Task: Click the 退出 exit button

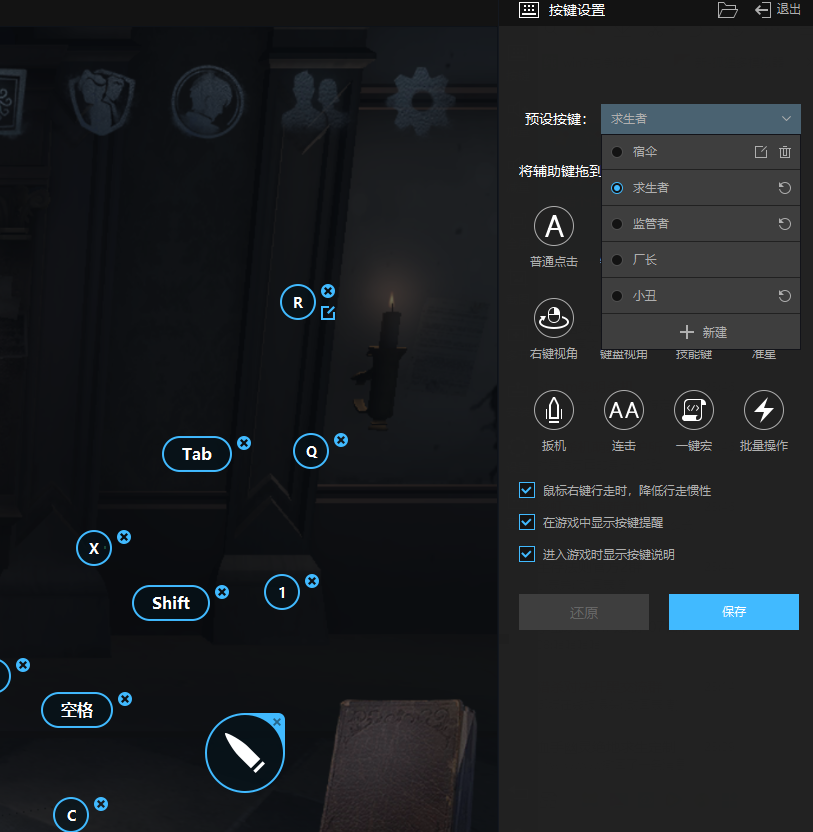Action: (x=778, y=10)
